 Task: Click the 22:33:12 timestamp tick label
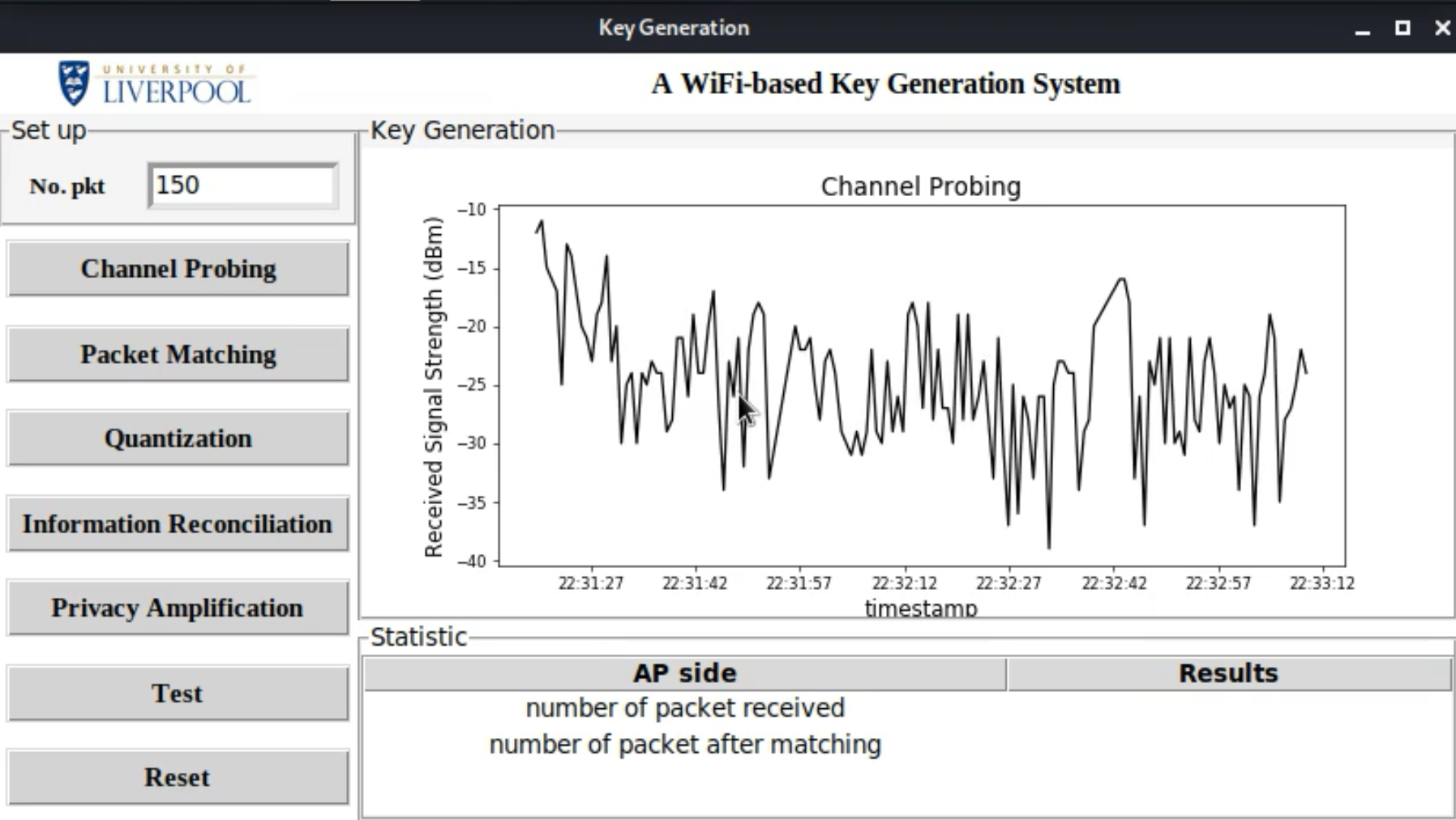(1322, 583)
